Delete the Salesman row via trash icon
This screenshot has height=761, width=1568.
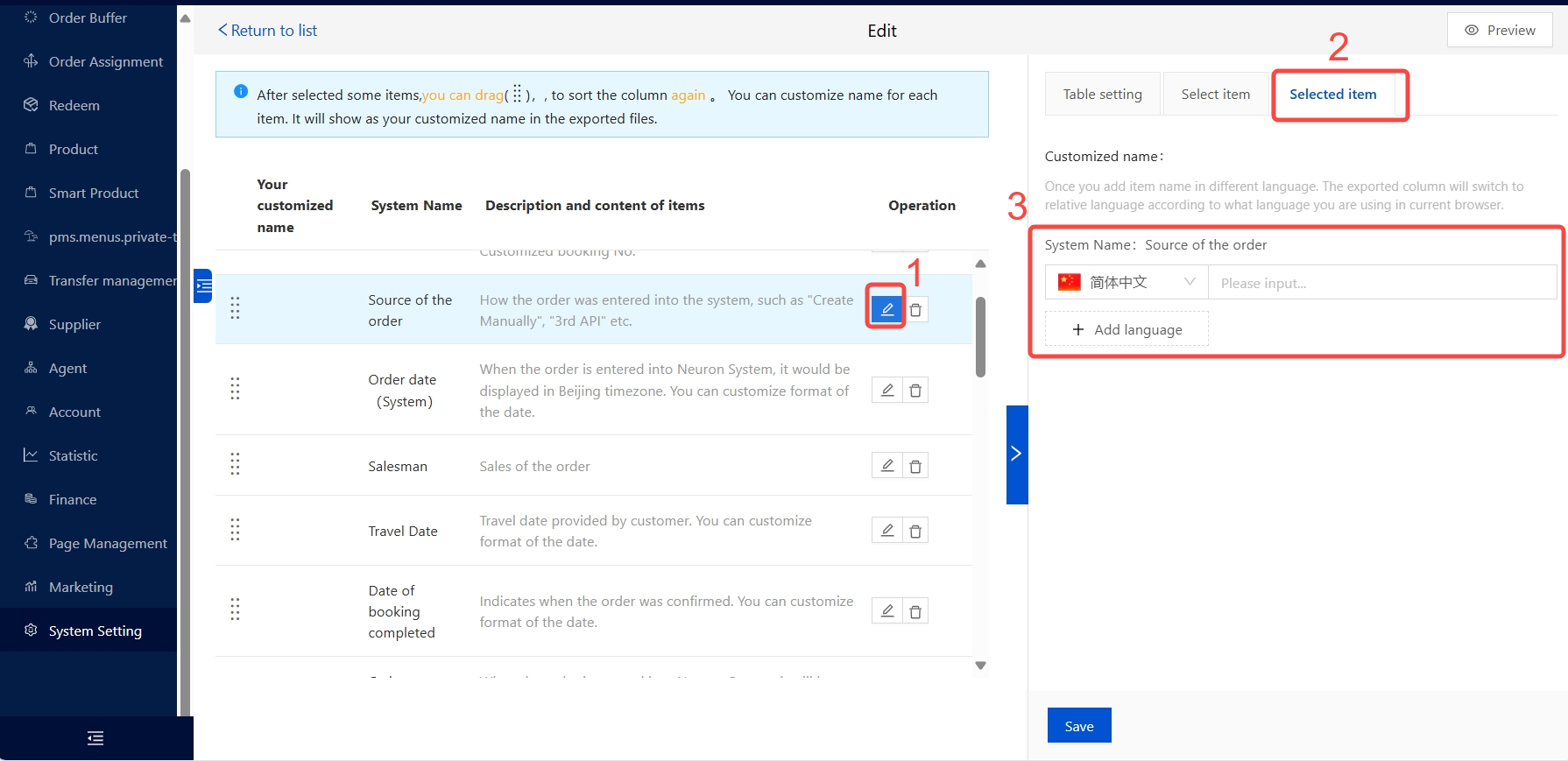(x=915, y=466)
